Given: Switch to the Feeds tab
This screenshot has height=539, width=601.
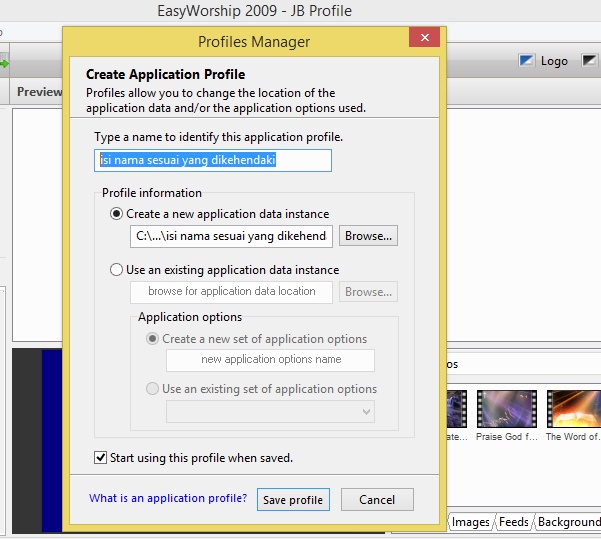Looking at the screenshot, I should [514, 522].
